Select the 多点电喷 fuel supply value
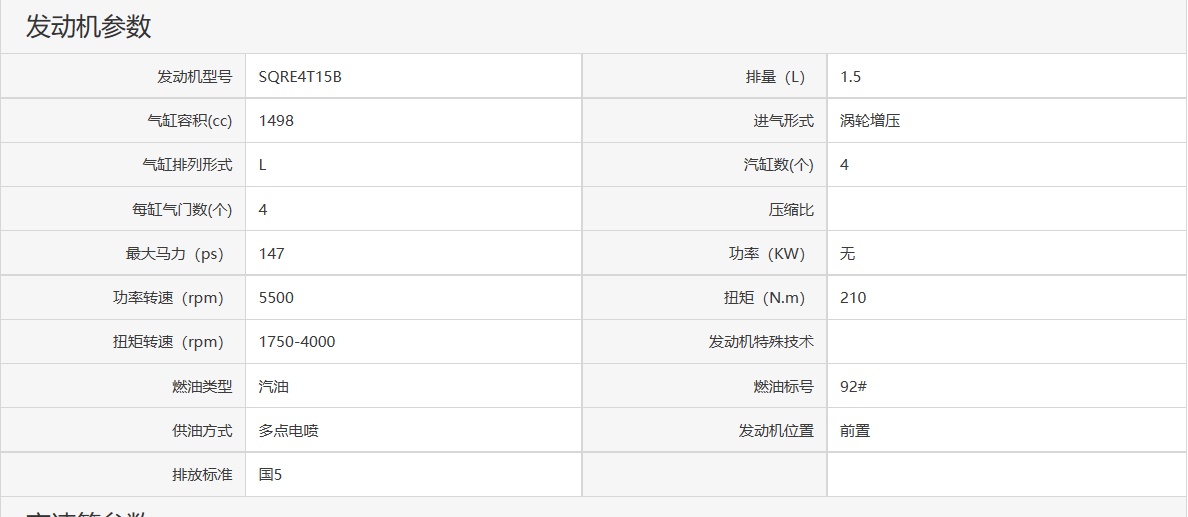Image resolution: width=1188 pixels, height=517 pixels. coord(289,430)
